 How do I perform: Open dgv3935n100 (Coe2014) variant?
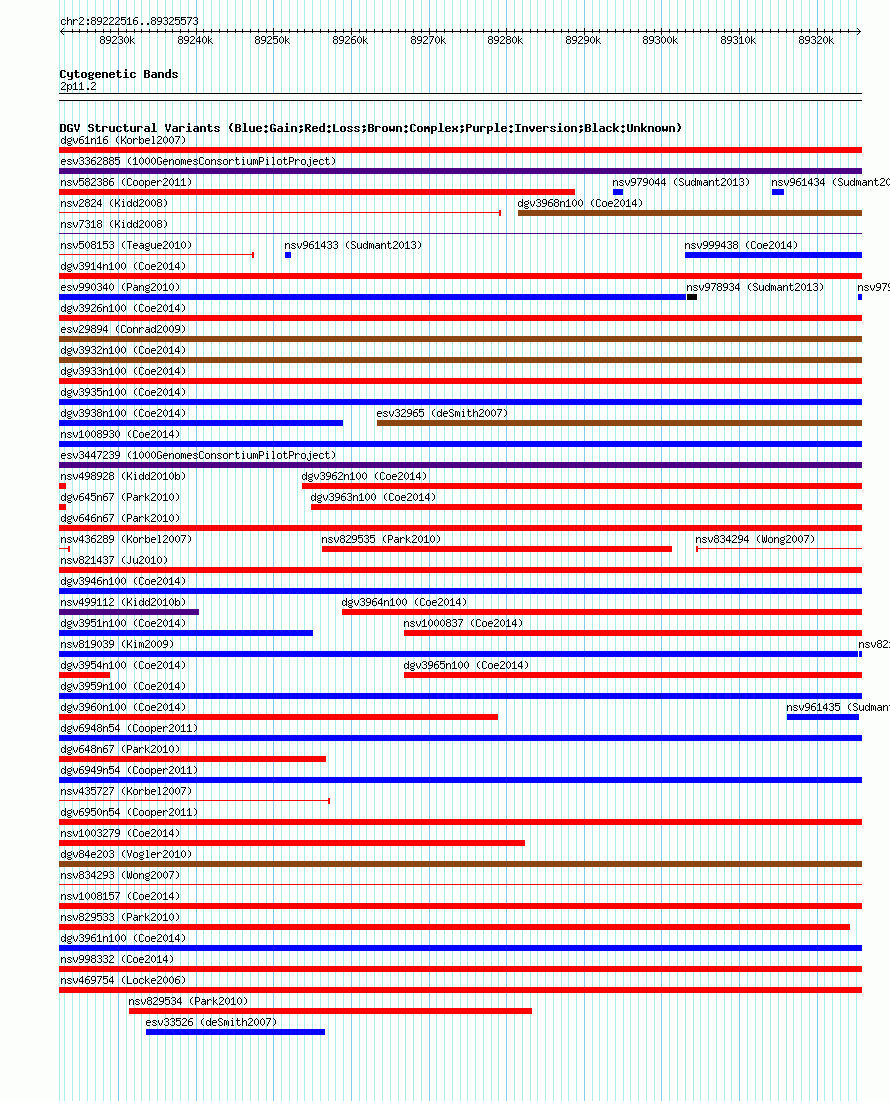tap(124, 393)
